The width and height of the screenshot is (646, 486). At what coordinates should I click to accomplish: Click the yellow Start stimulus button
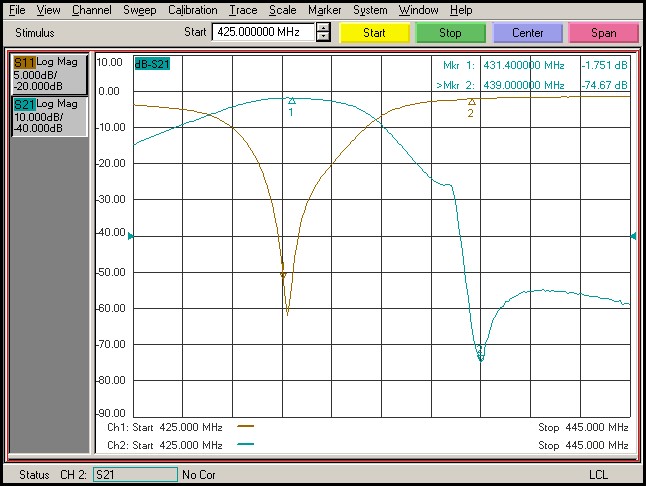[x=374, y=33]
